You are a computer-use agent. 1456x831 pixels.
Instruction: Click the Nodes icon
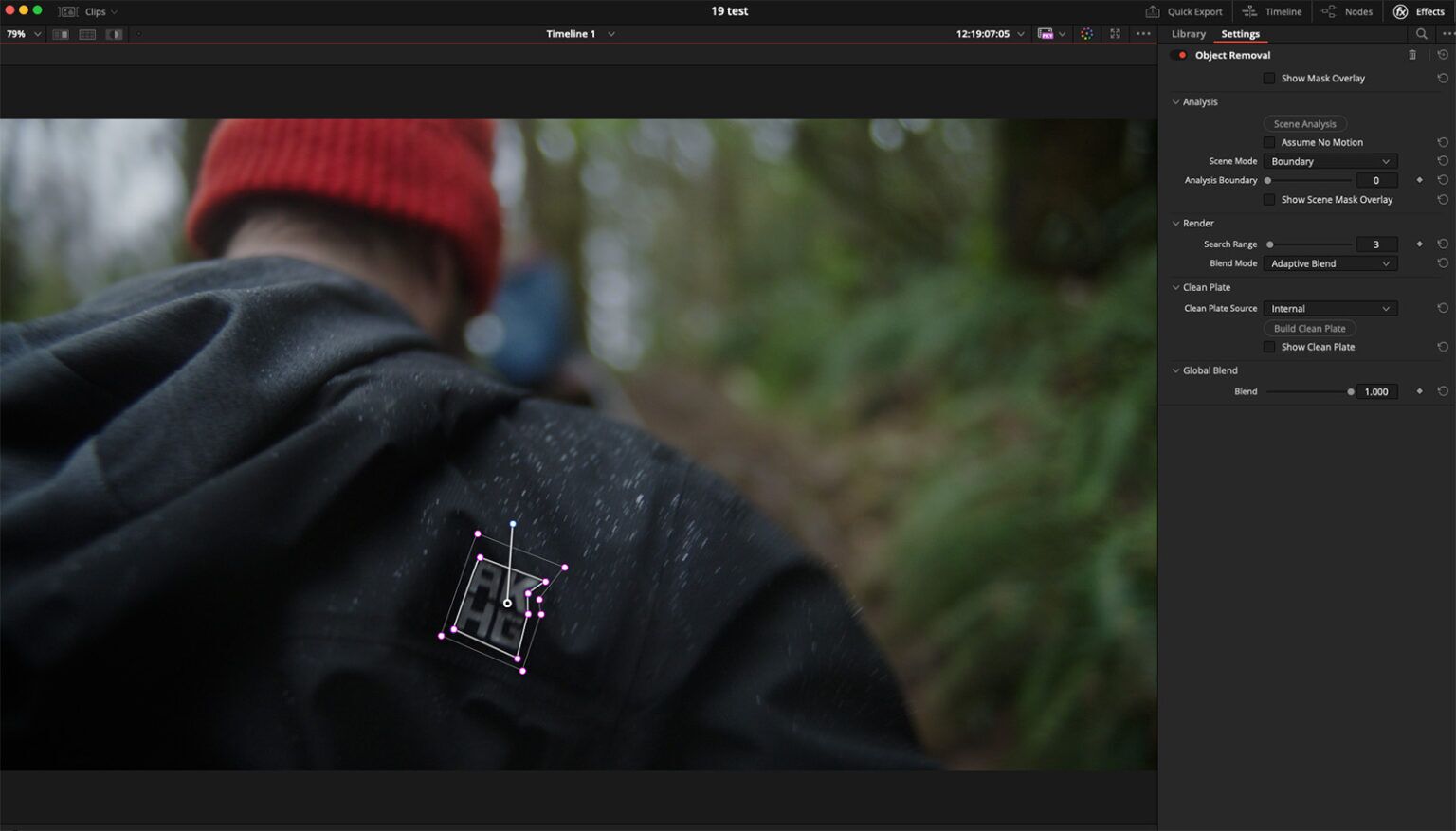[1348, 11]
